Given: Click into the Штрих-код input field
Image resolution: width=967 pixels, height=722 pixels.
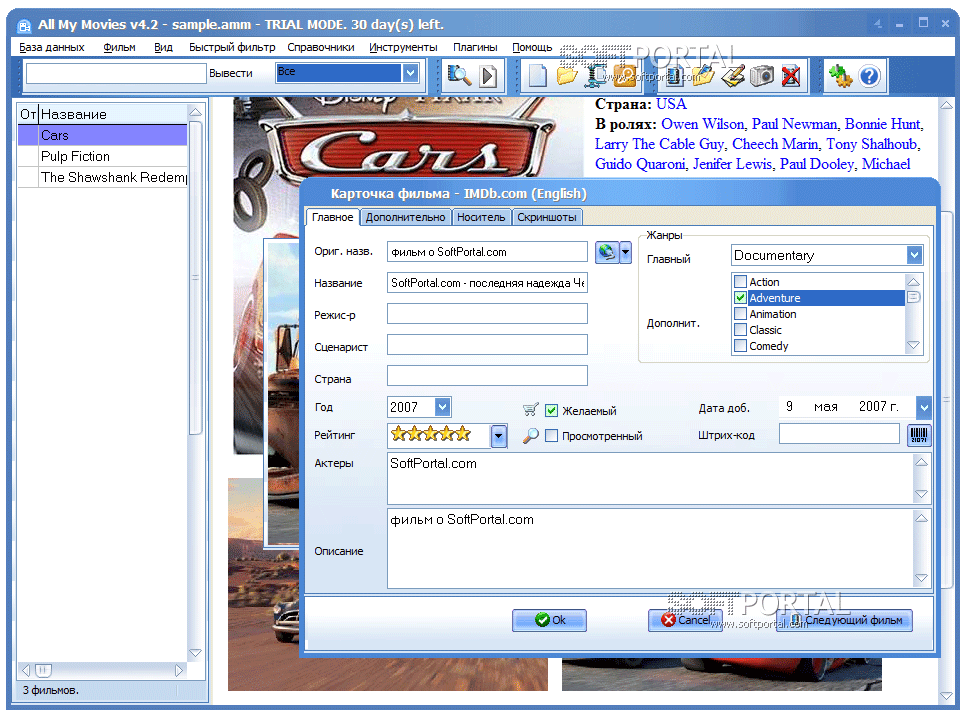Looking at the screenshot, I should [839, 434].
